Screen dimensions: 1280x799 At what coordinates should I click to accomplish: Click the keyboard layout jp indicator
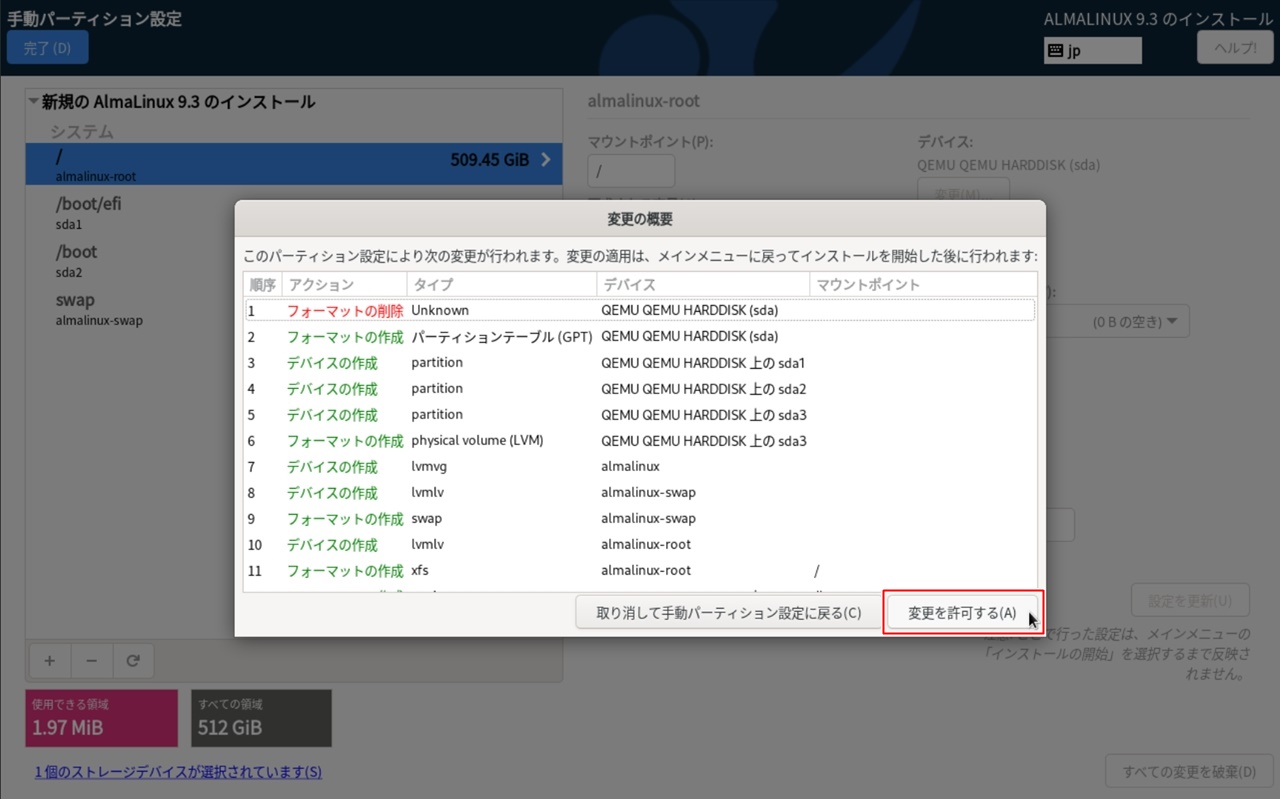coord(1092,51)
